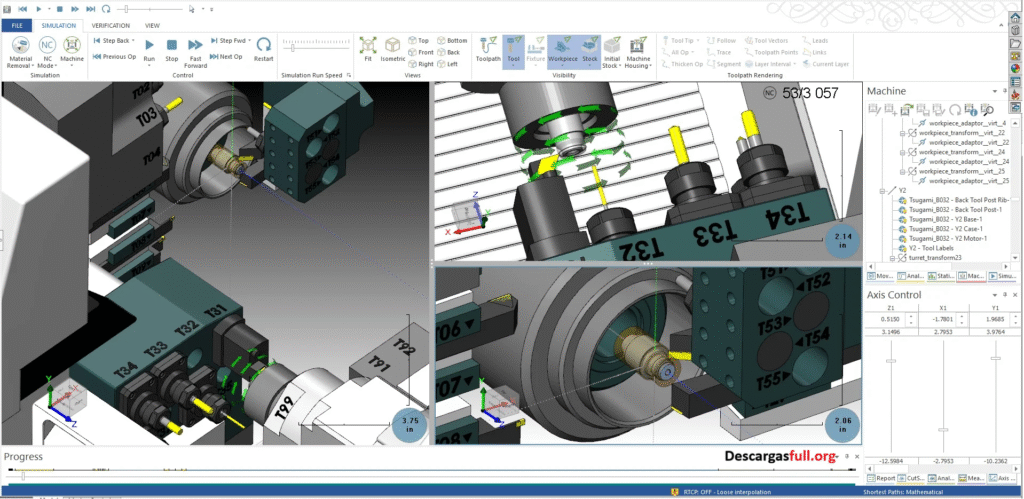Open the Move panel tab
The height and width of the screenshot is (499, 1024).
point(880,276)
